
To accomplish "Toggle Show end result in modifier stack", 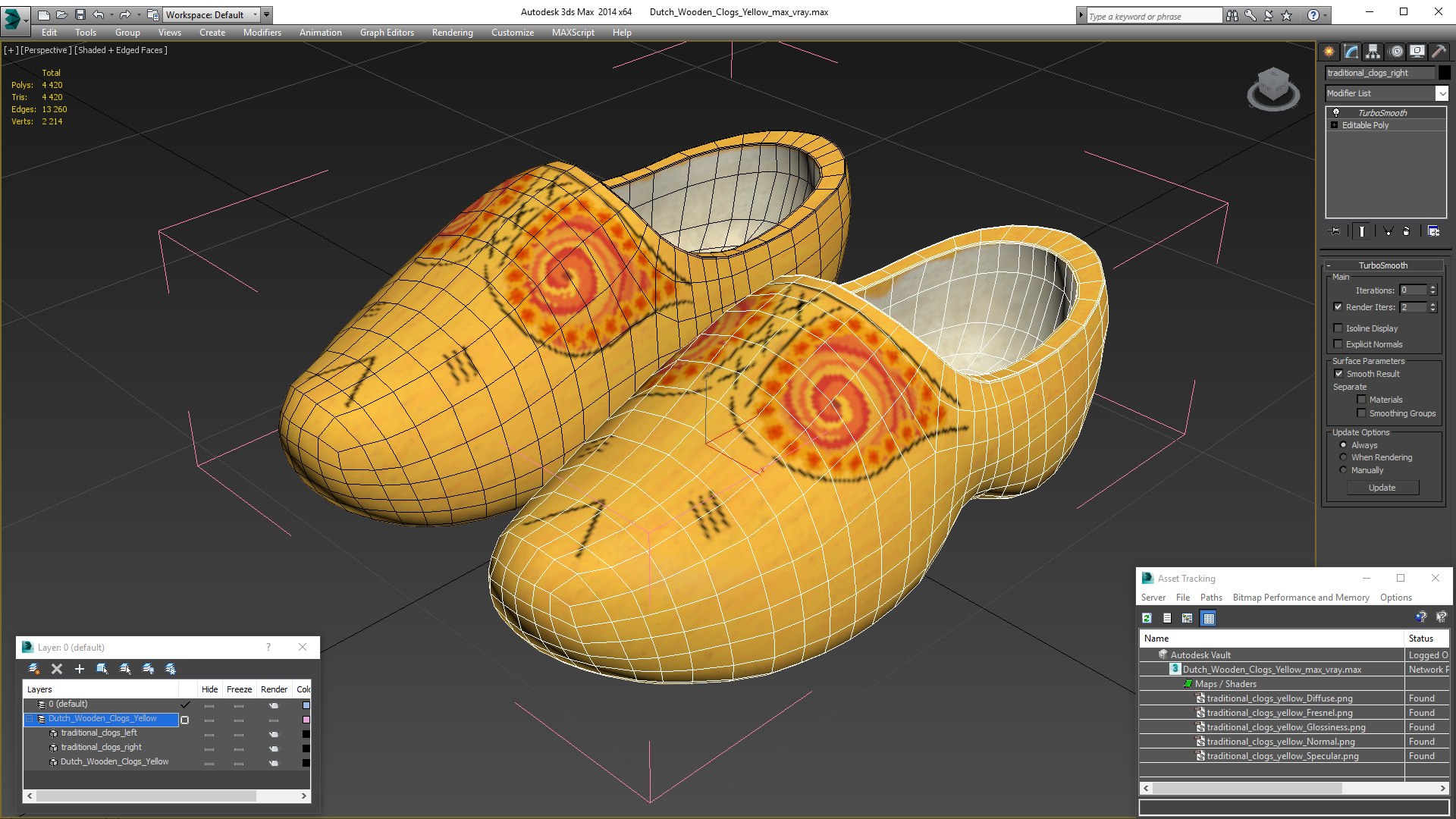I will [x=1362, y=231].
